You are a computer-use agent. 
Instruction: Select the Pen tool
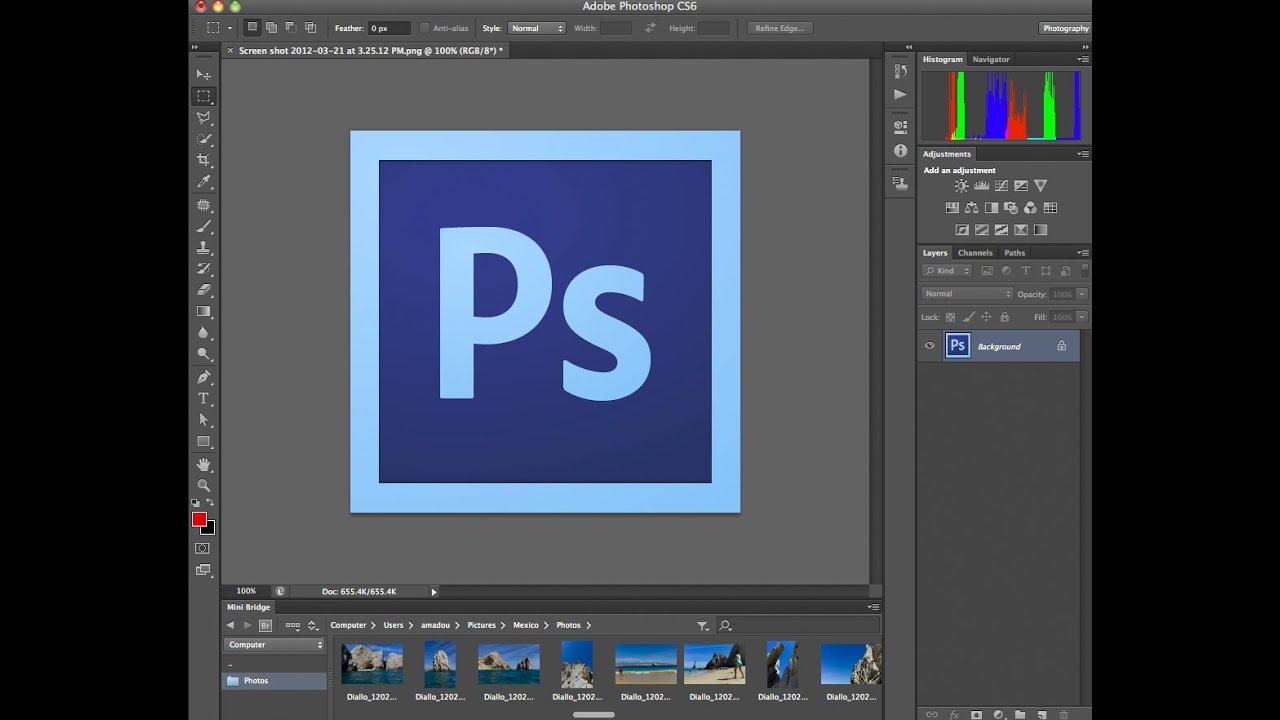click(x=203, y=377)
